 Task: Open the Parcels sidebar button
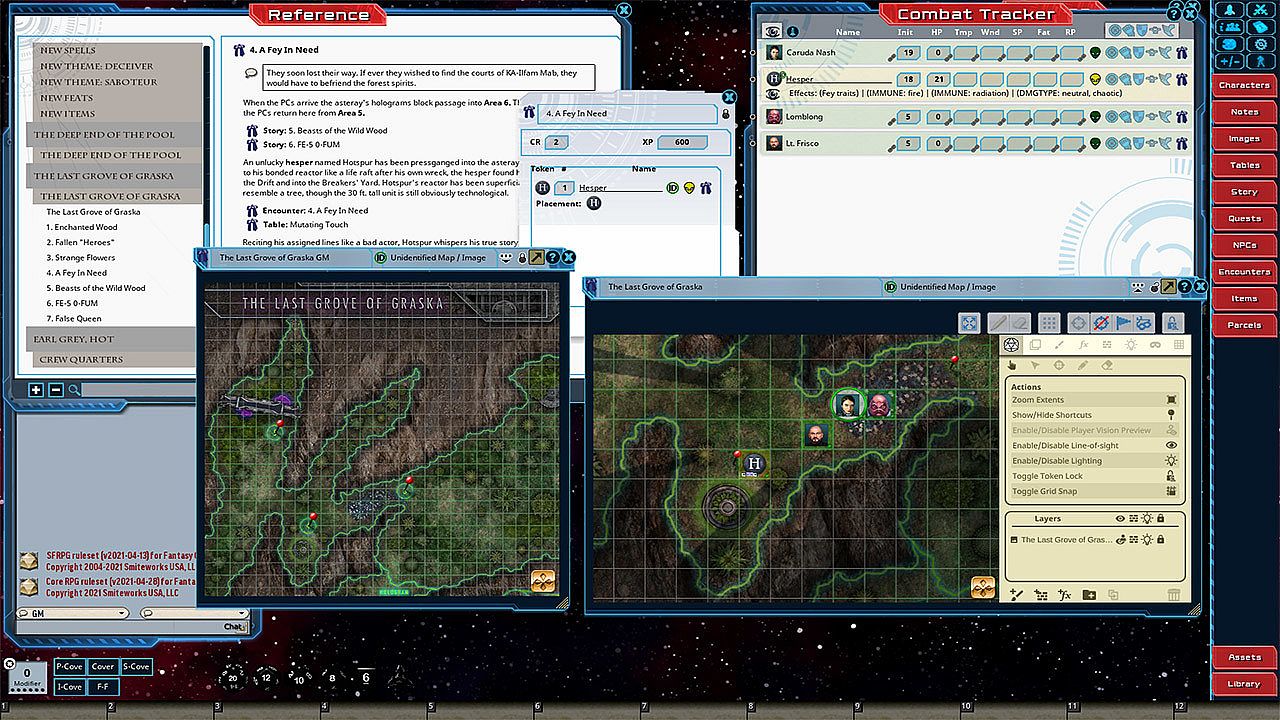pyautogui.click(x=1244, y=325)
